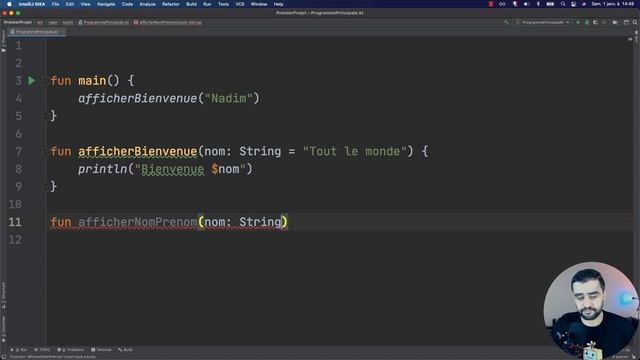Open the Help menu
640x360 pixels.
(x=278, y=4)
